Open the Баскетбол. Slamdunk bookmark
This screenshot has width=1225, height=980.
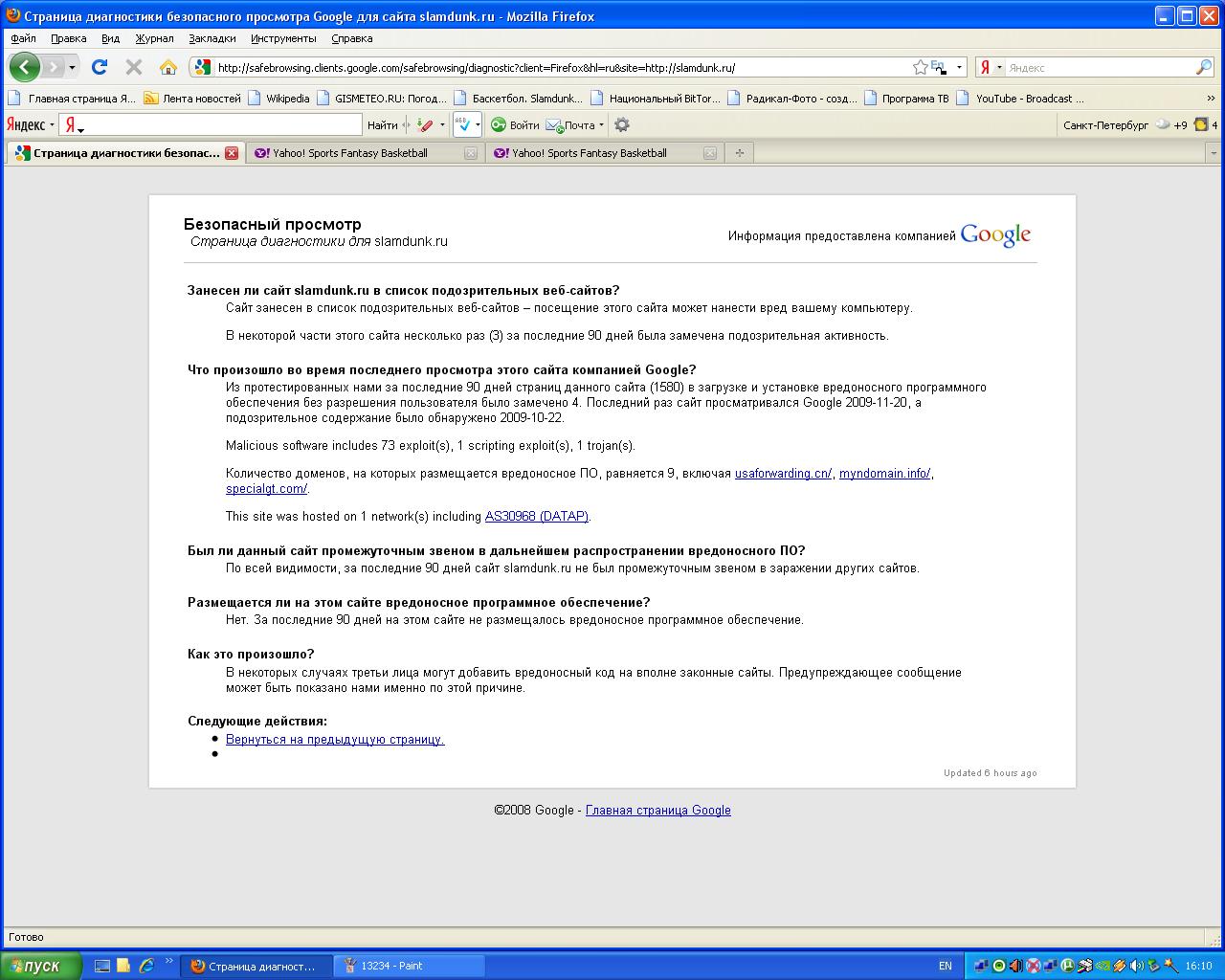[519, 98]
